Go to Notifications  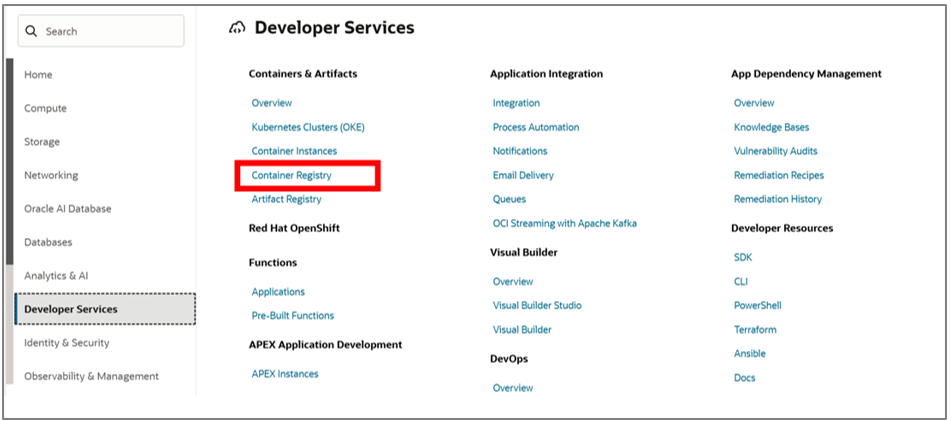[x=520, y=151]
